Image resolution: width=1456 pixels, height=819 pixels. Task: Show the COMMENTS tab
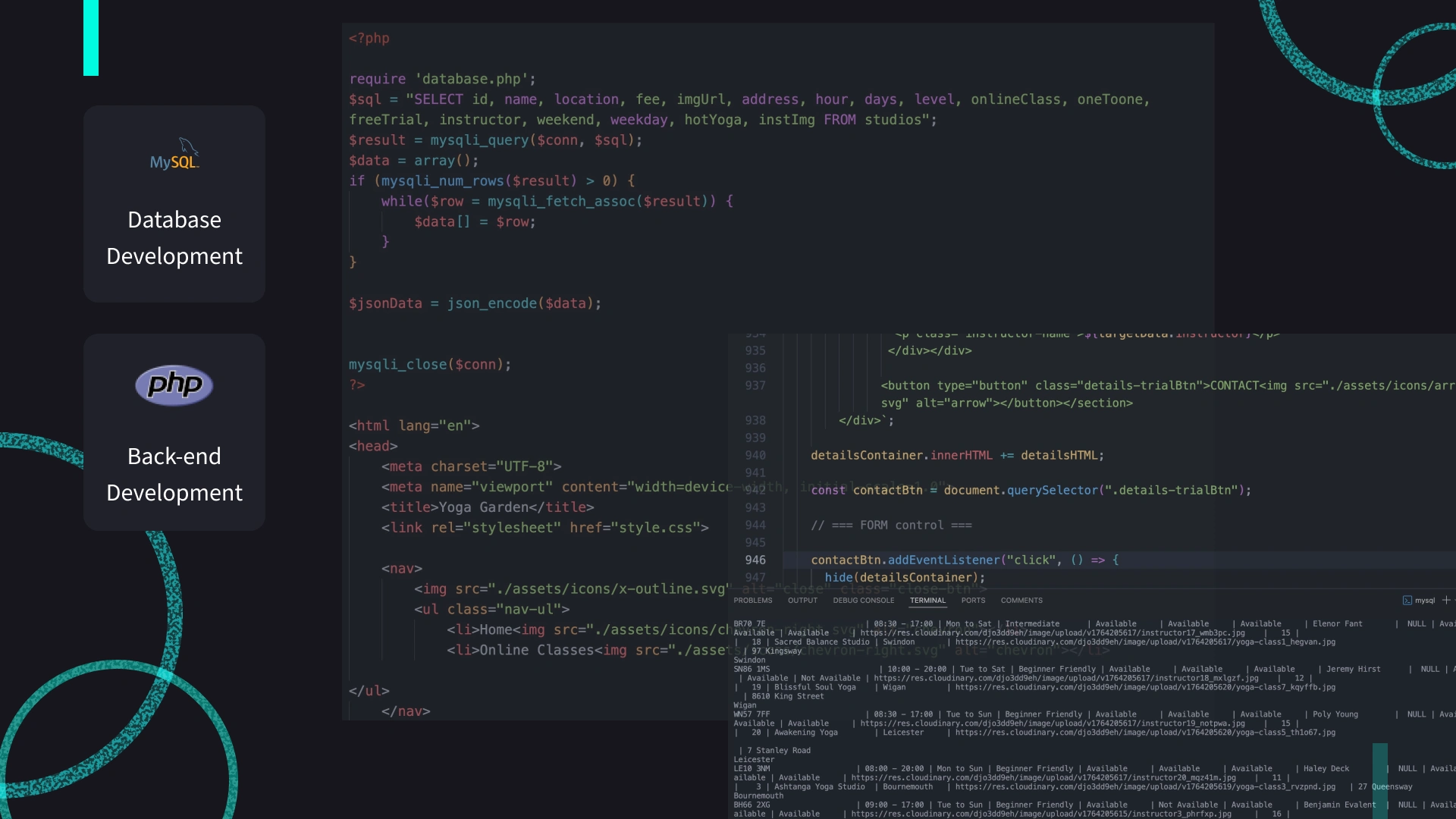point(1021,601)
